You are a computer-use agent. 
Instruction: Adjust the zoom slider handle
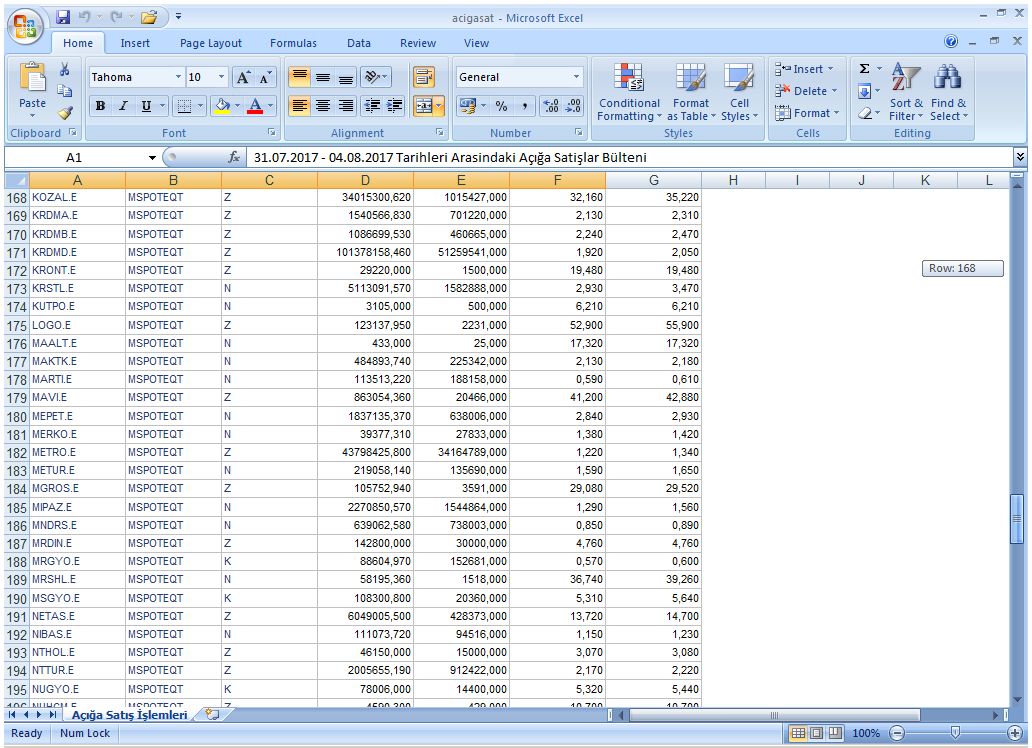[x=956, y=733]
